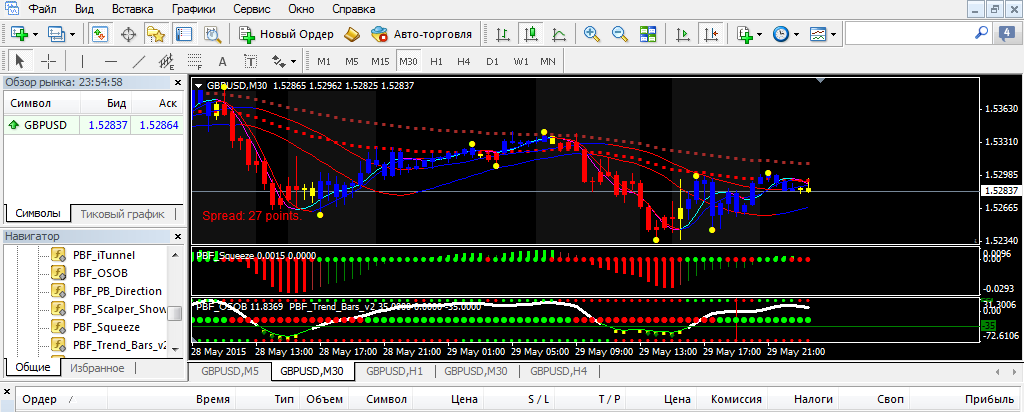This screenshot has height=412, width=1024.
Task: Tile chart windows with the grid icon
Action: [x=648, y=33]
